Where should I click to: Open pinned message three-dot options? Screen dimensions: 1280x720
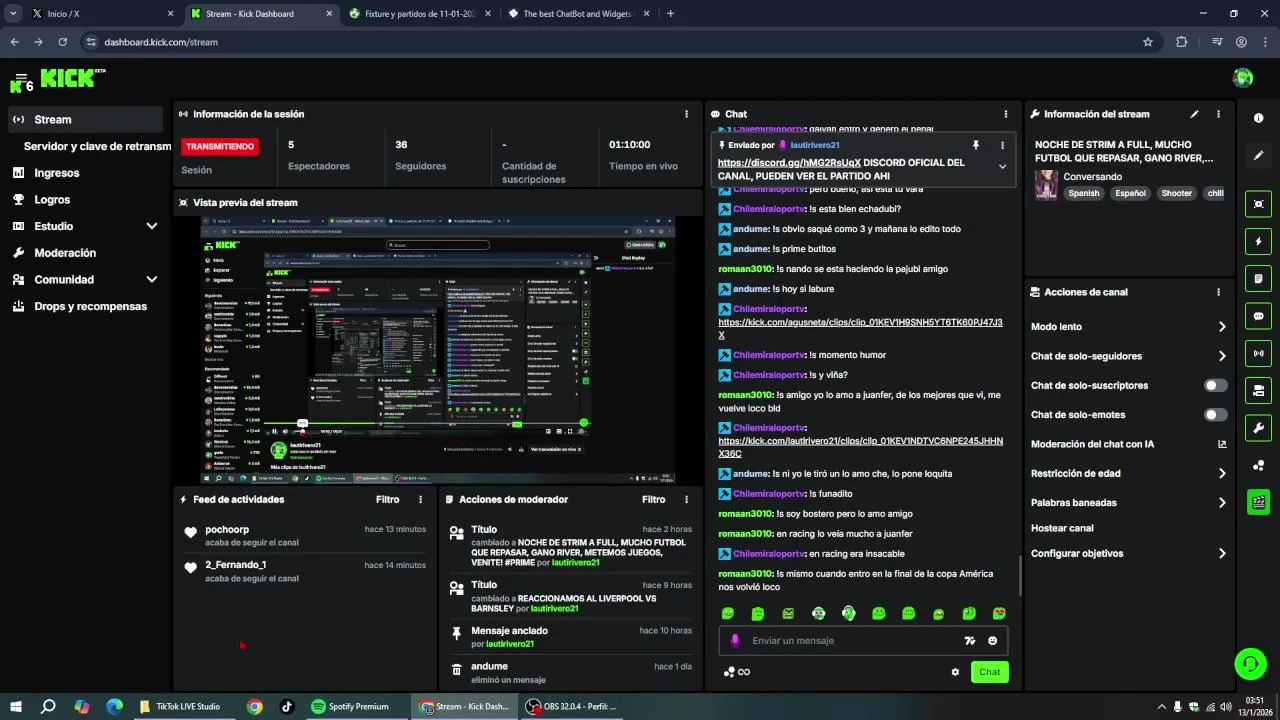pos(1002,145)
